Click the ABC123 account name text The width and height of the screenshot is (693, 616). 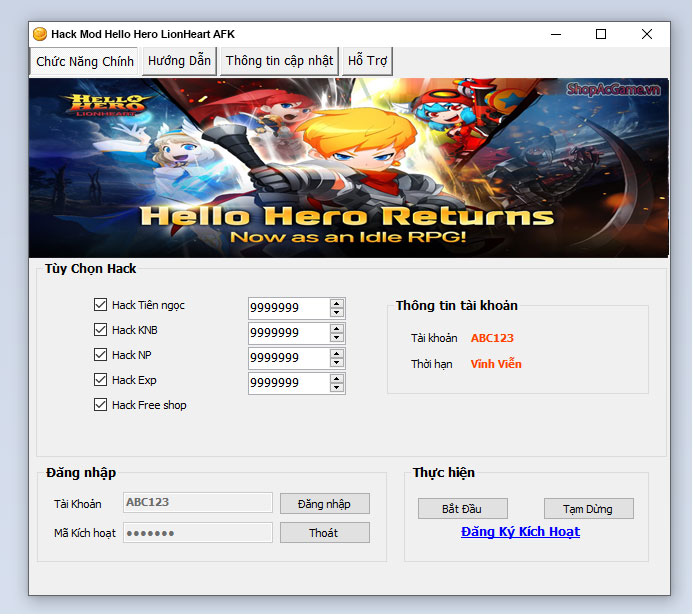[x=492, y=338]
